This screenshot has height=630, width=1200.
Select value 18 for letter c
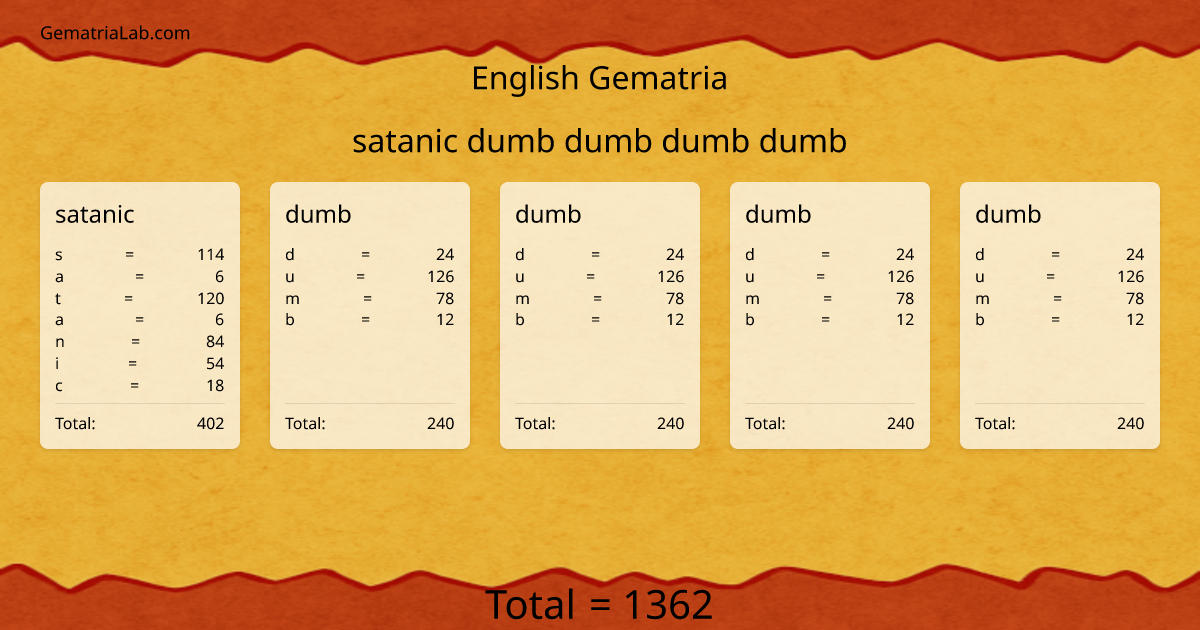(x=215, y=386)
